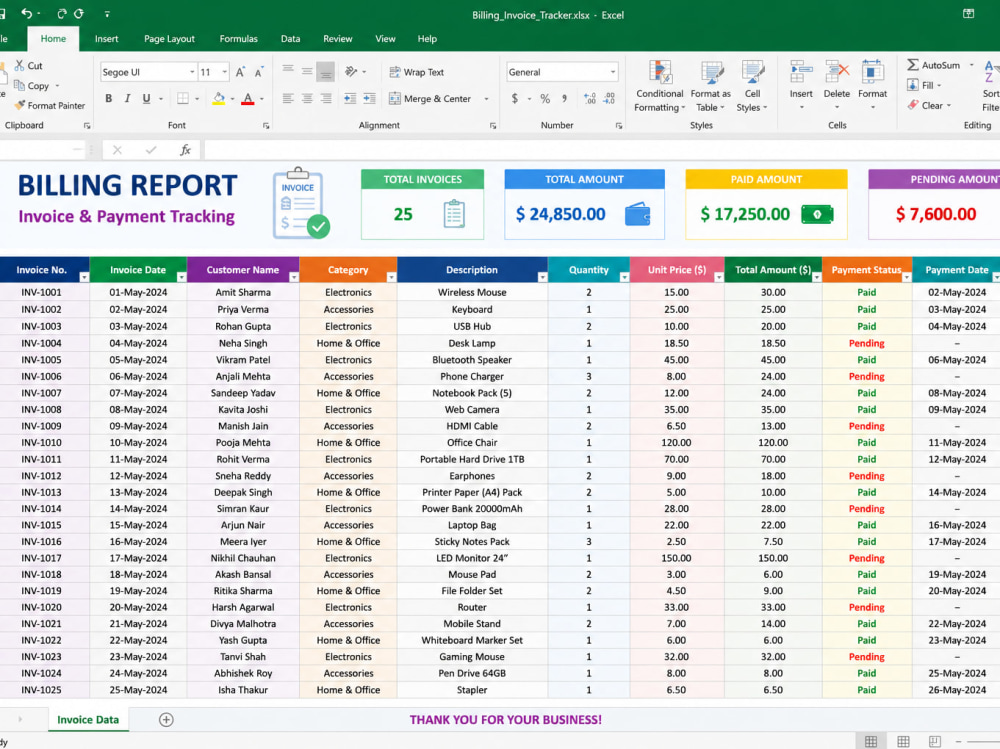The width and height of the screenshot is (1000, 749).
Task: Switch to the Page Layout tab
Action: [x=169, y=39]
